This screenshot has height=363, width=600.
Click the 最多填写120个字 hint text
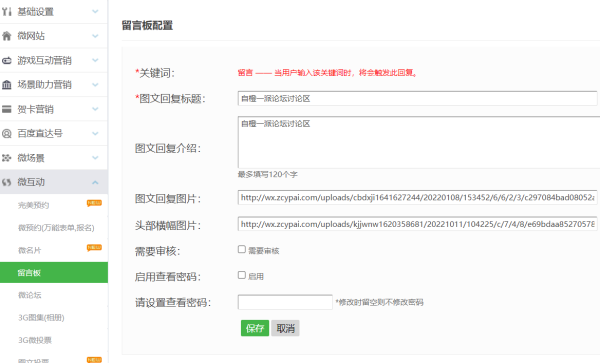(267, 175)
